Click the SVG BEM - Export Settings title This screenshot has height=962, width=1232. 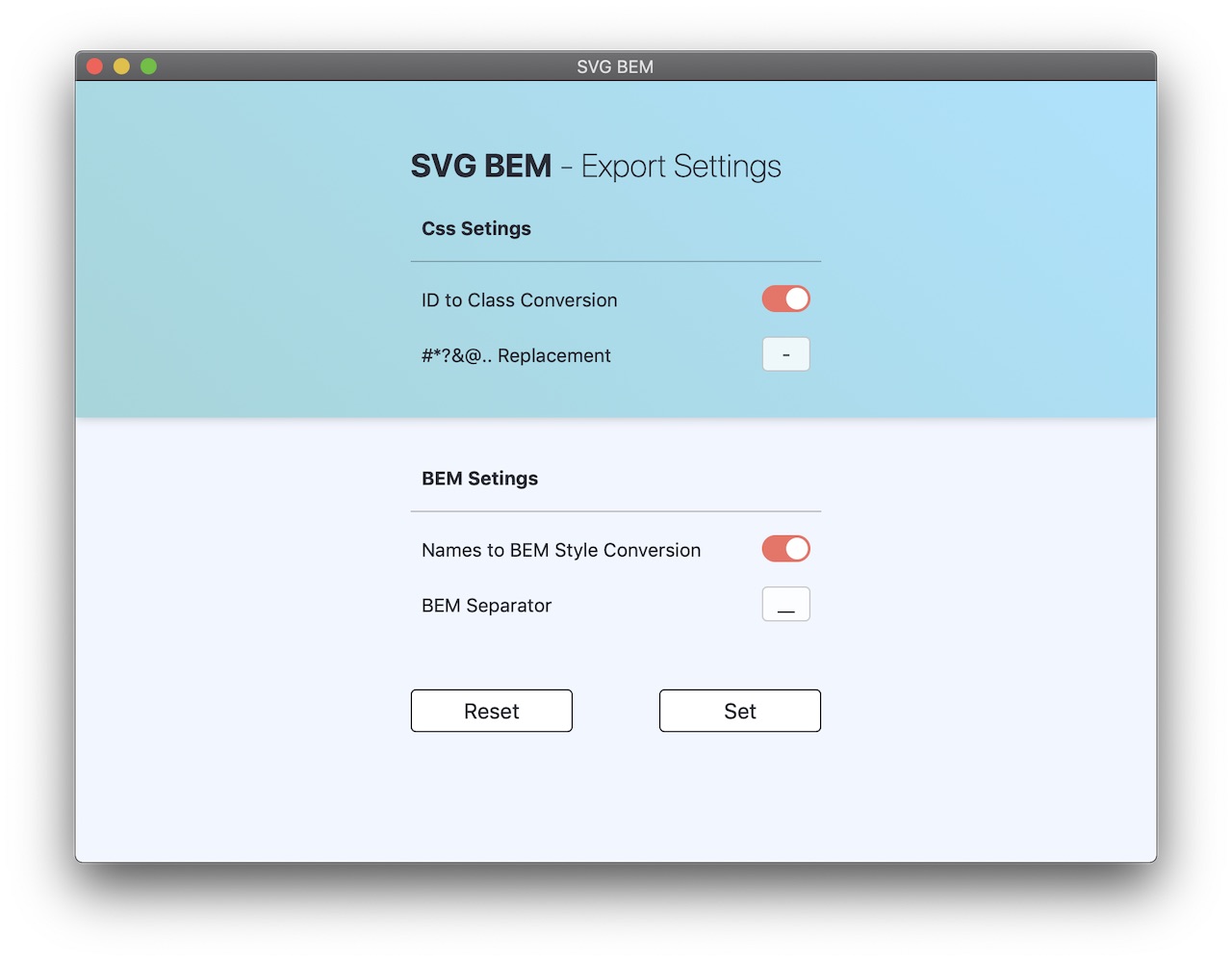click(596, 167)
